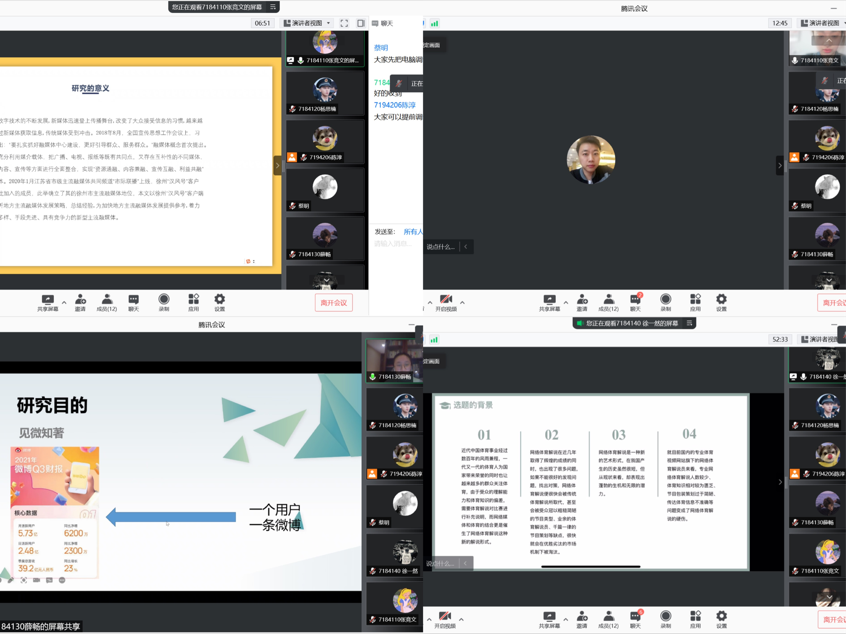Click 蔡明 sender name in chat panel
Viewport: 846px width, 634px height.
pyautogui.click(x=381, y=47)
